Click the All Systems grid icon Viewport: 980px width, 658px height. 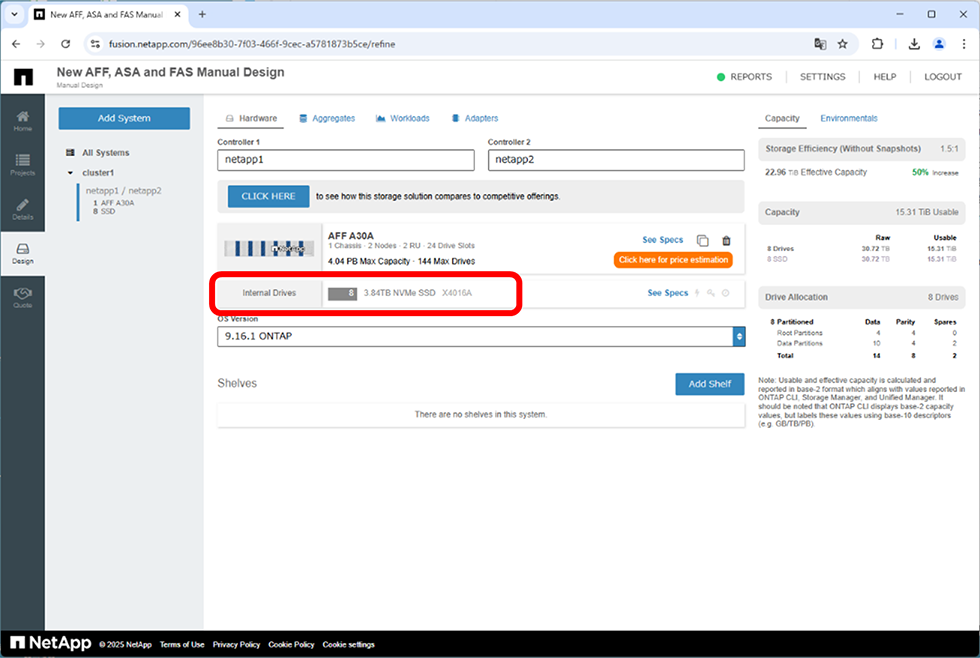(70, 152)
